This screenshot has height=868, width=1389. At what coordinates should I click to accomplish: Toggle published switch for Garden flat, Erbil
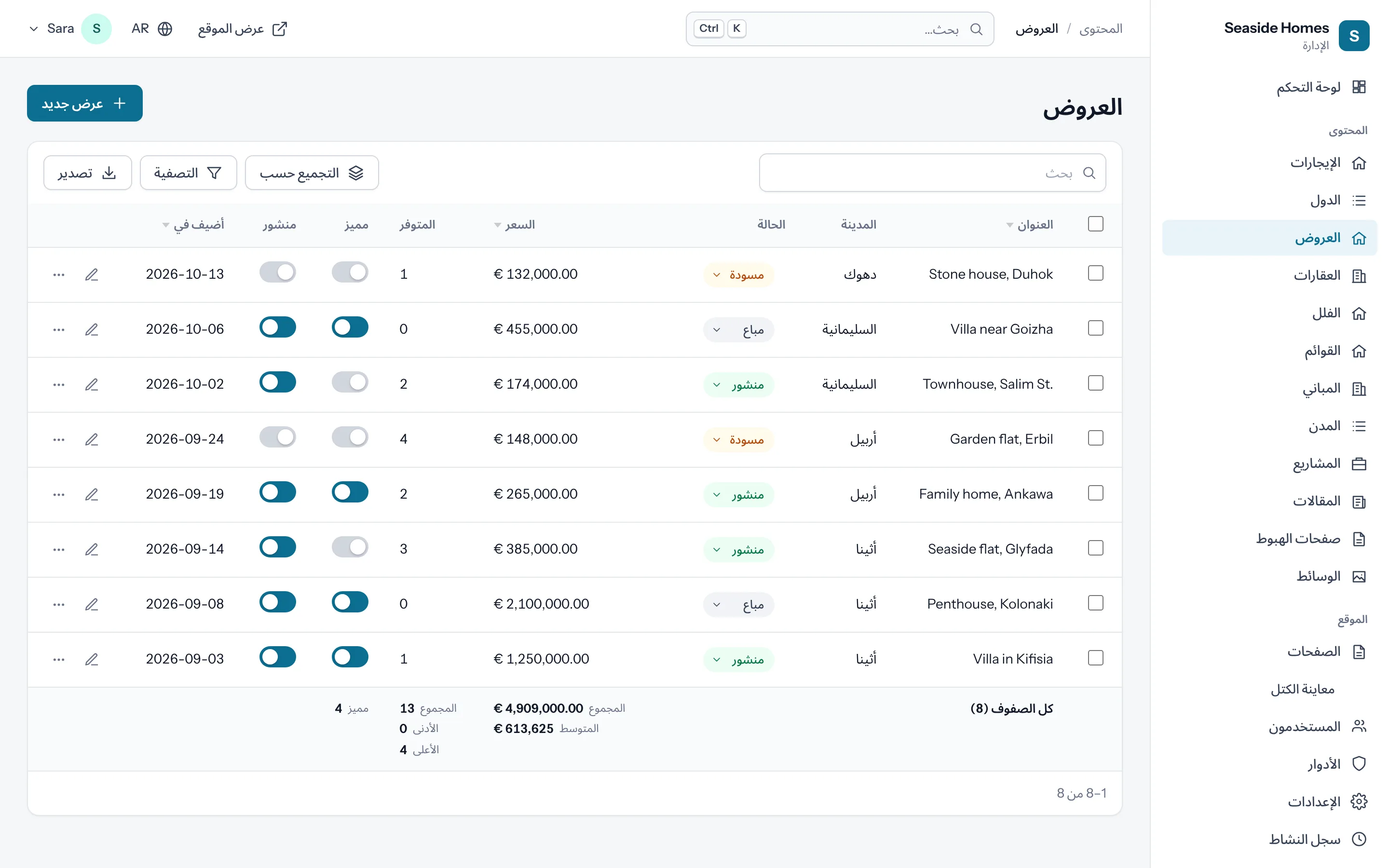pos(278,437)
